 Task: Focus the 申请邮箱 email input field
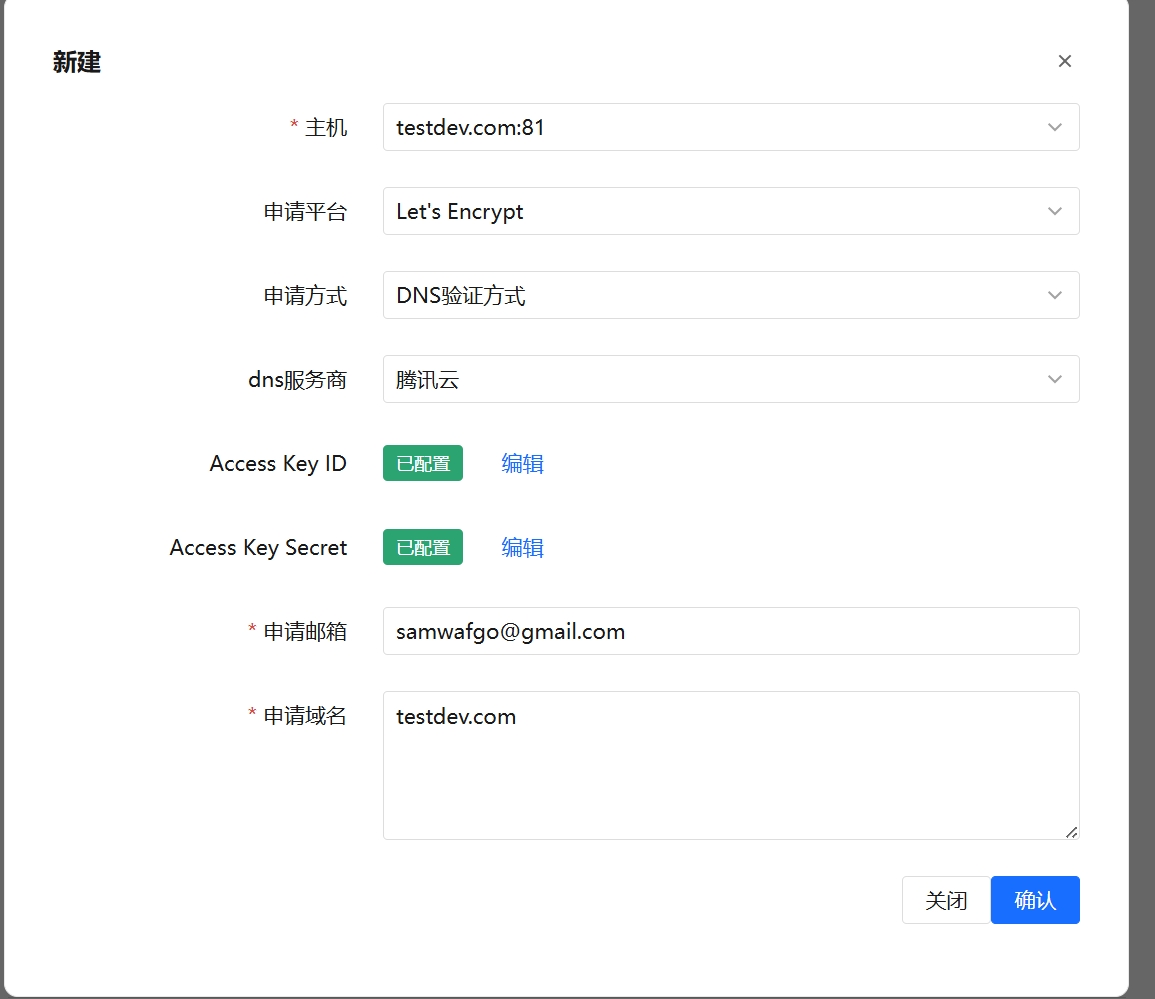tap(730, 631)
